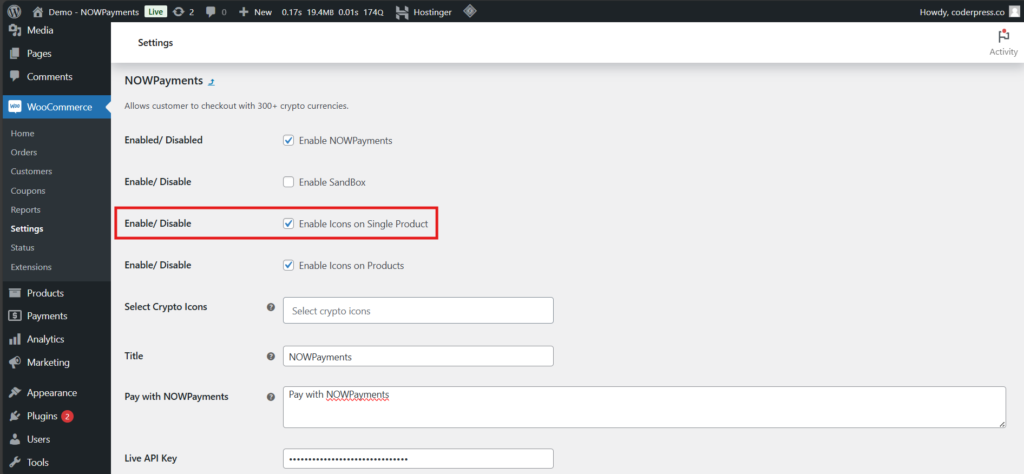Click the help icon next to Title

(x=271, y=356)
